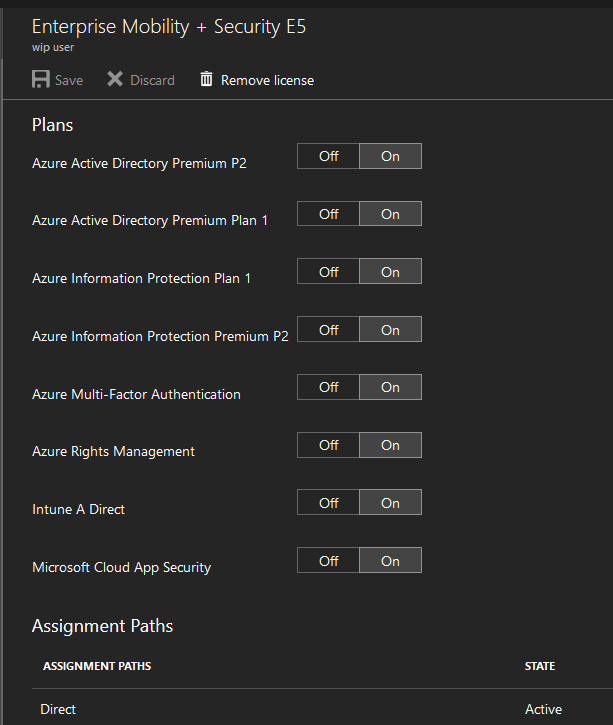613x725 pixels.
Task: Turn off Intune A Direct
Action: tap(328, 503)
